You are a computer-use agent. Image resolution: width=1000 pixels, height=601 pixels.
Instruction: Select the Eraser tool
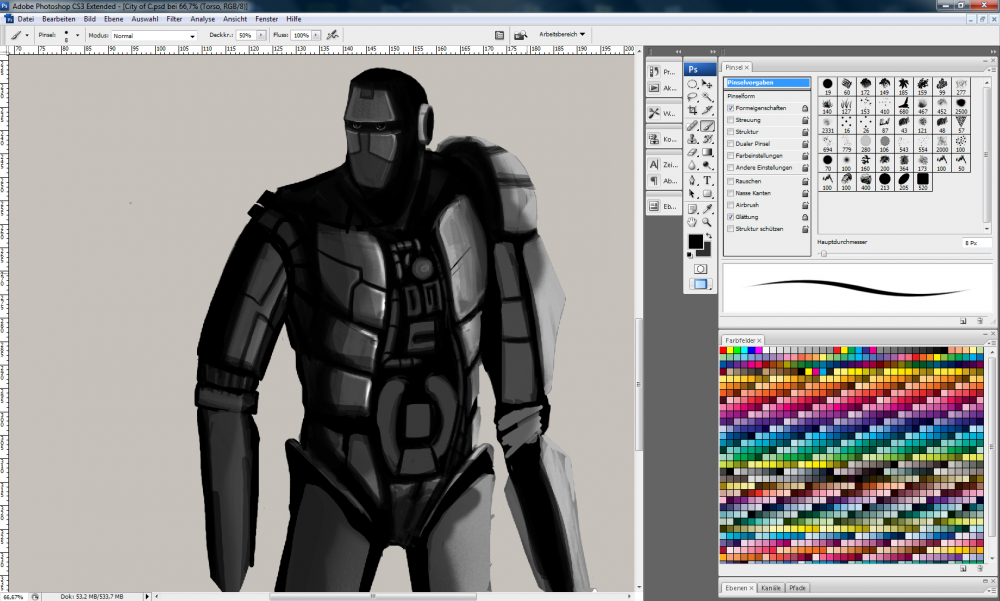[x=692, y=154]
